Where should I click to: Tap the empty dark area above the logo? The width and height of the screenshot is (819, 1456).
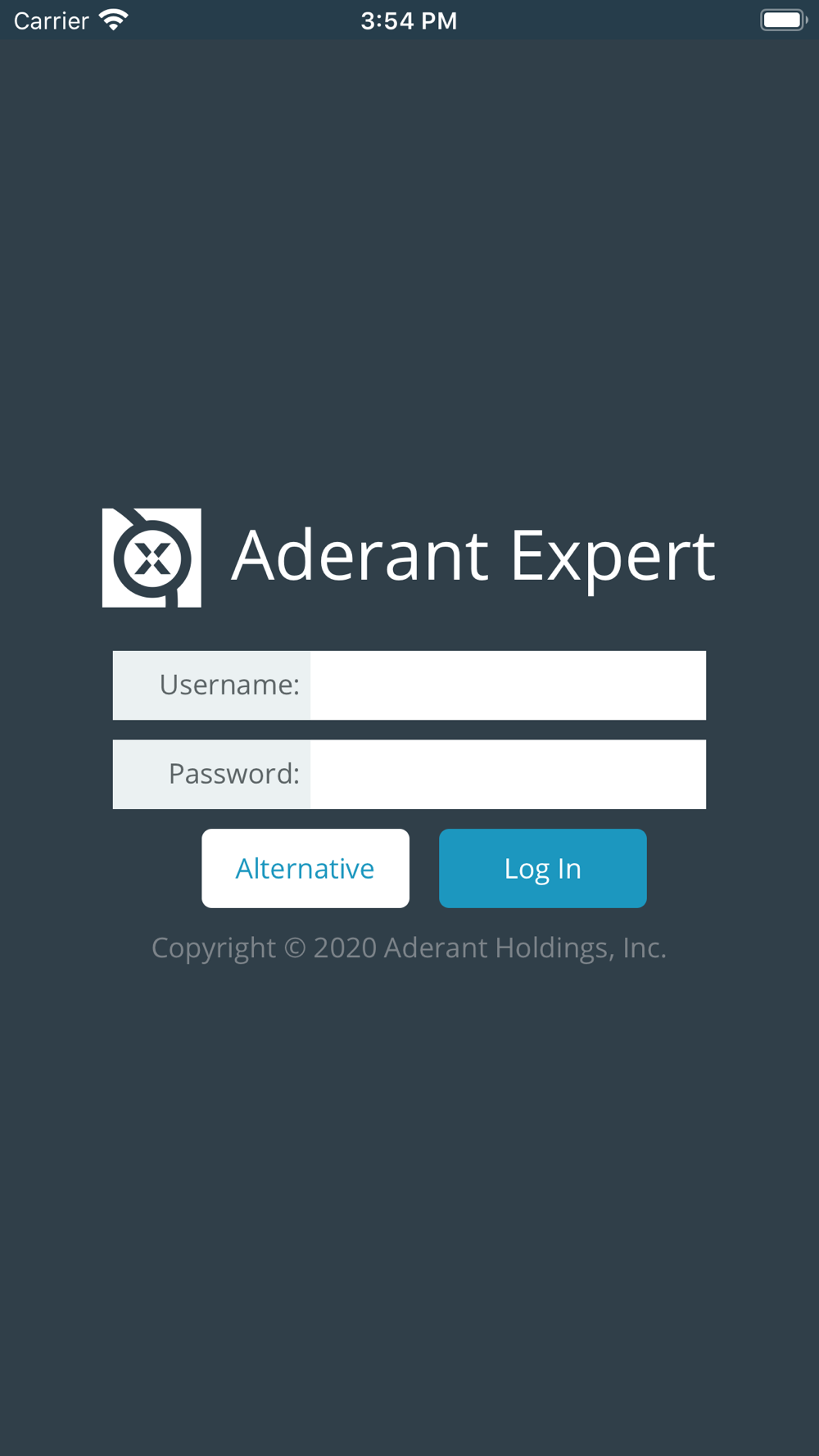pyautogui.click(x=409, y=270)
